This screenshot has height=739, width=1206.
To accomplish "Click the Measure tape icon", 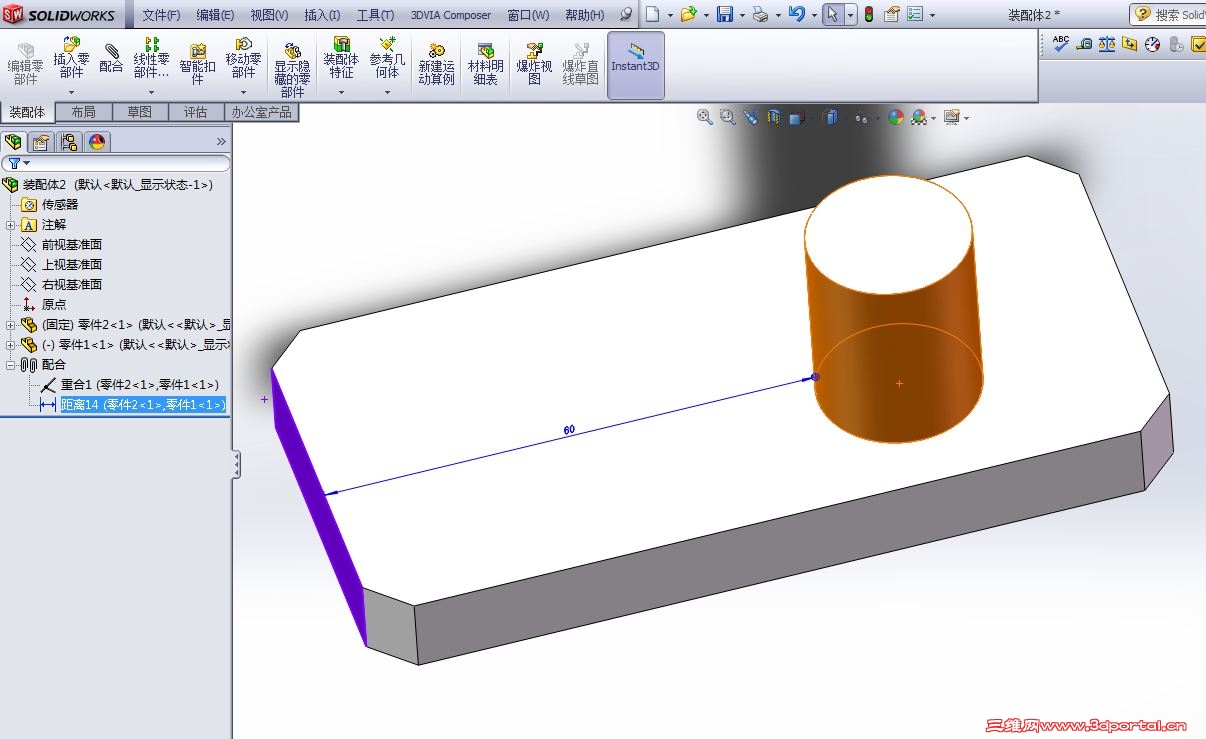I will (1084, 44).
